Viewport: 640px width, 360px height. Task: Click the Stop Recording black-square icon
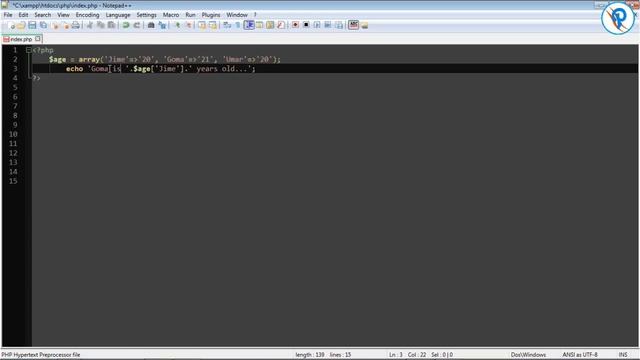pos(306,25)
